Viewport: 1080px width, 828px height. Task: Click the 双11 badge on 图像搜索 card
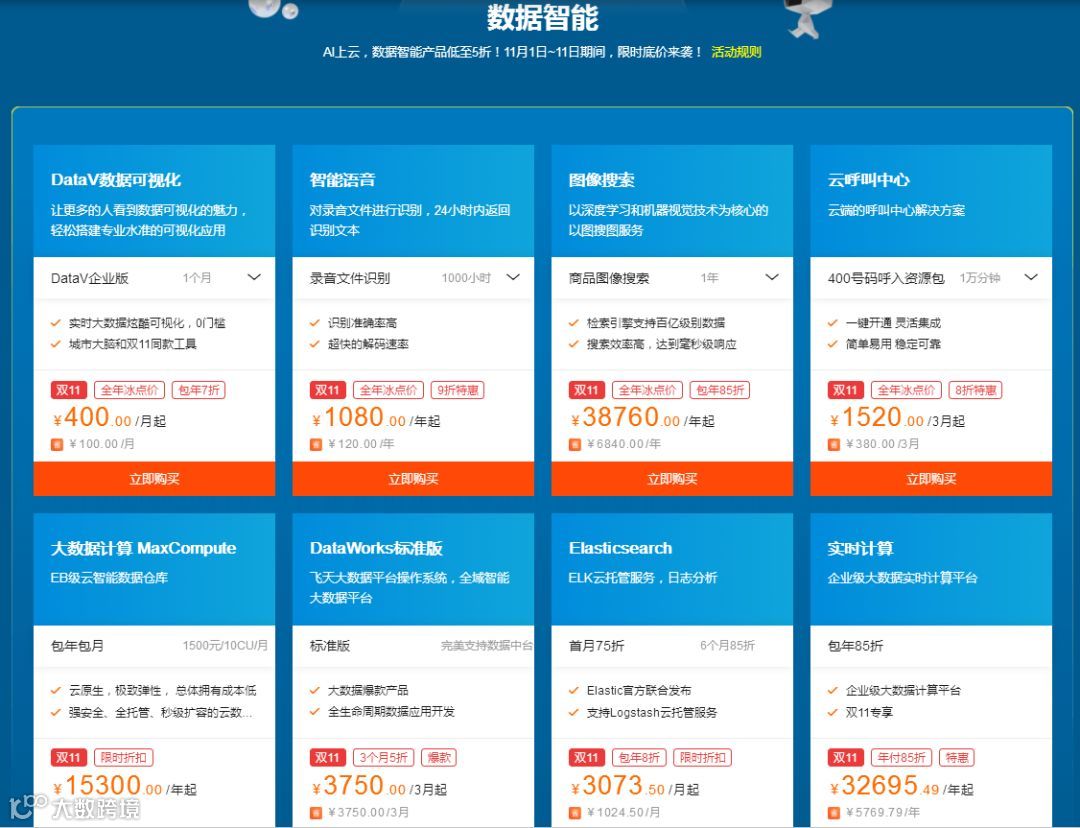click(586, 390)
